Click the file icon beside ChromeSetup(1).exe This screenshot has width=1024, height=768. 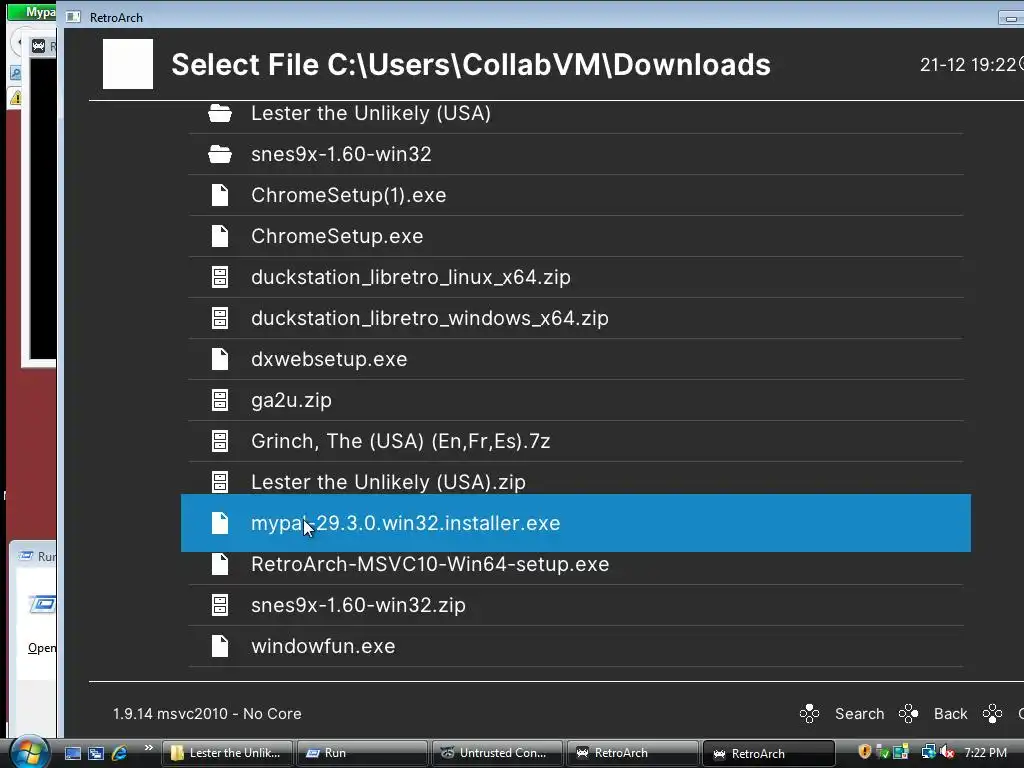click(x=220, y=195)
